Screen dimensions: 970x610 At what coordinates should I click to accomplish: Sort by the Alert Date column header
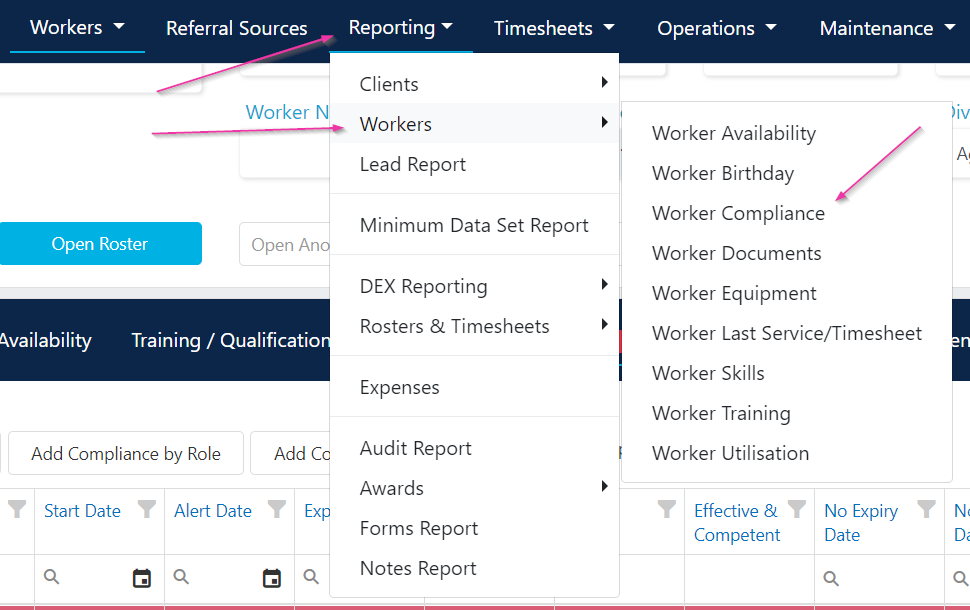(x=213, y=511)
